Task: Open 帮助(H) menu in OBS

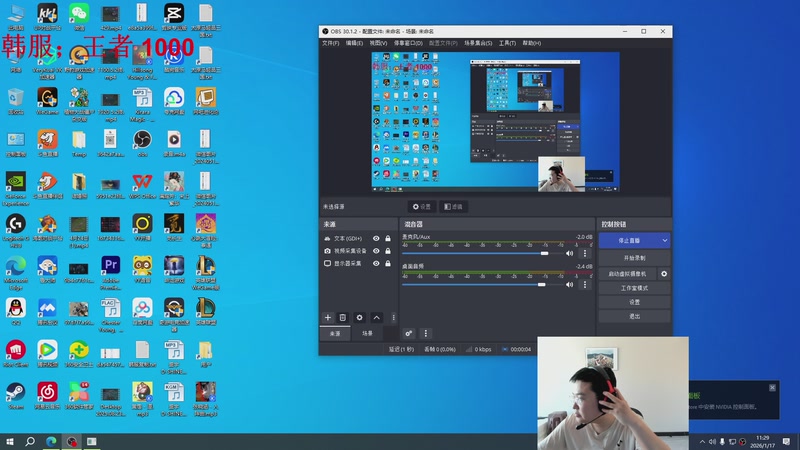Action: [532, 43]
